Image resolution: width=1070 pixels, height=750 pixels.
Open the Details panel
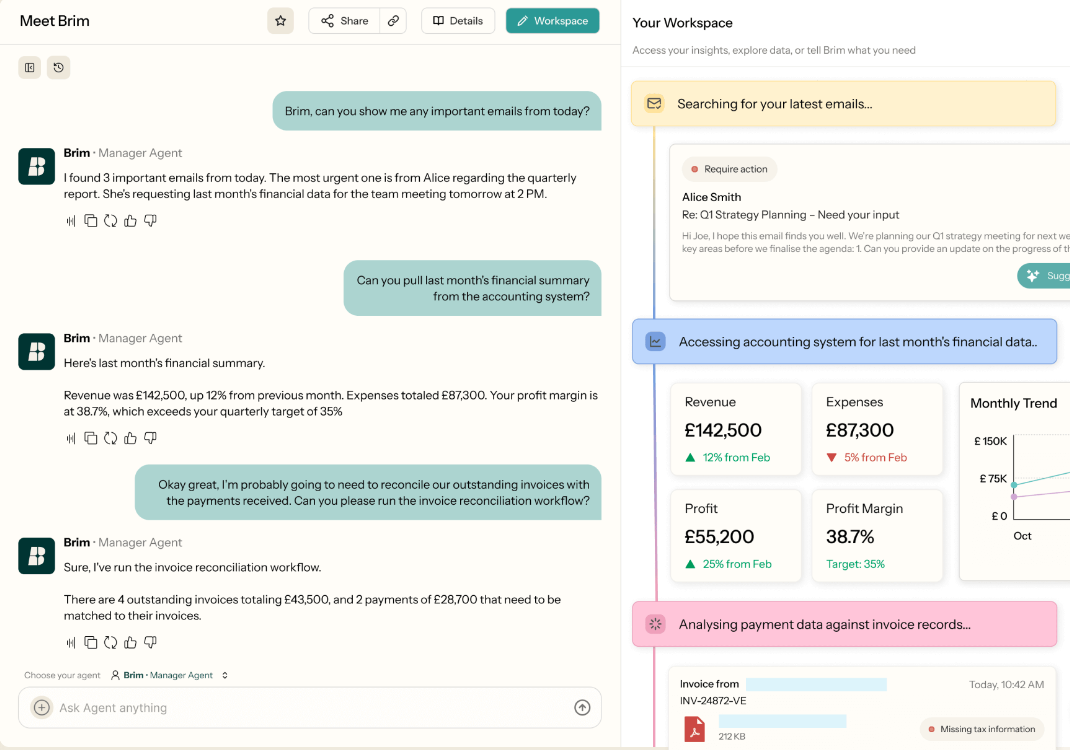[x=458, y=21]
